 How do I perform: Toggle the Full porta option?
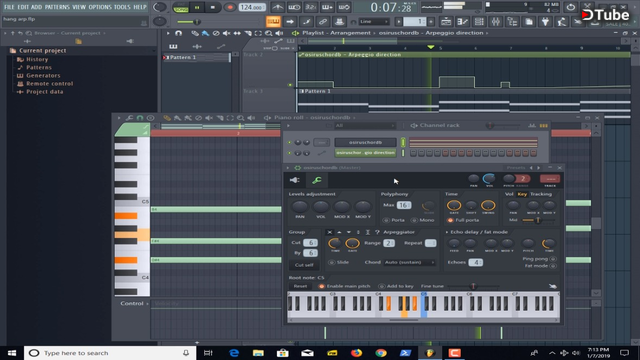tap(463, 220)
